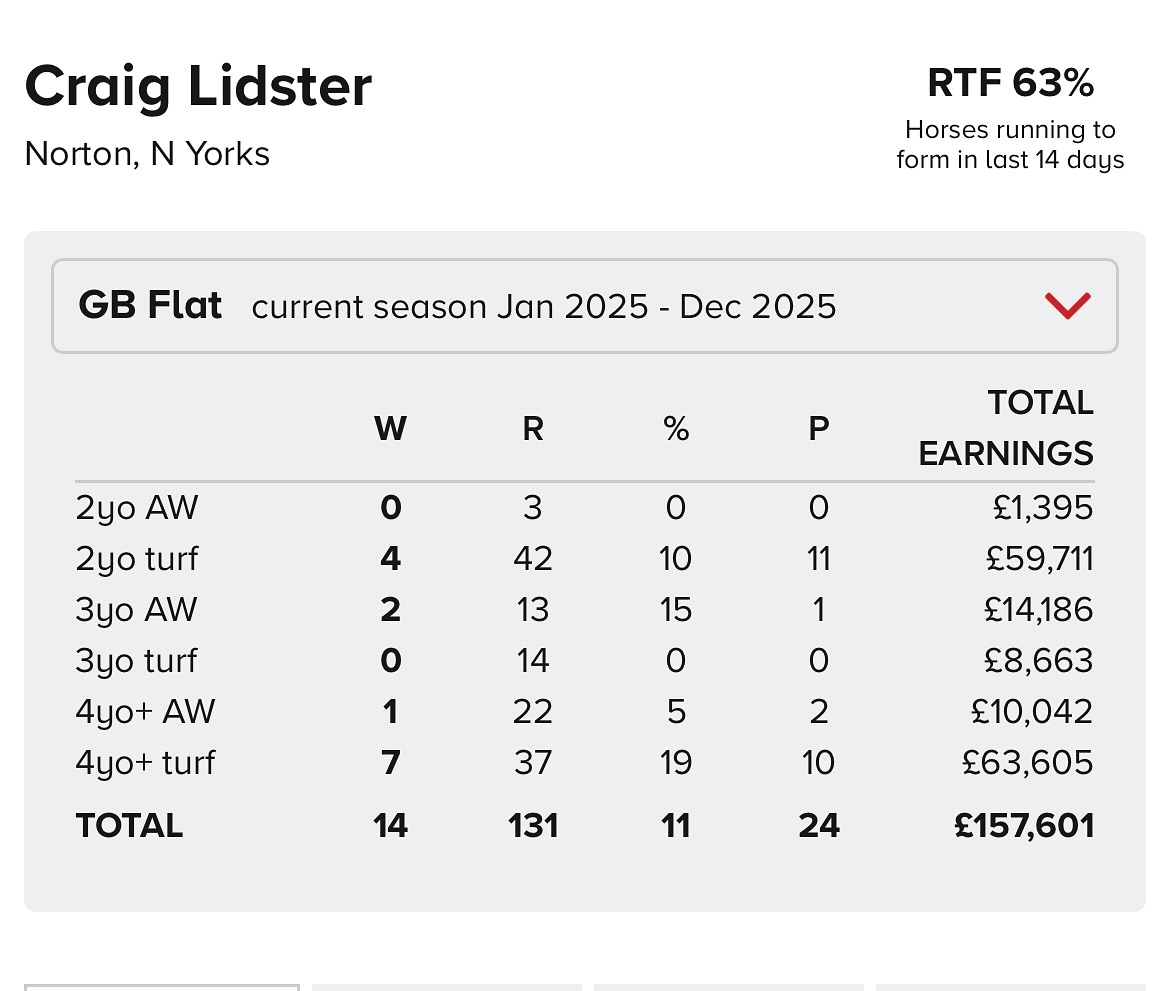Select the 3yo turf row label
Screen dimensions: 1170x991
(x=136, y=661)
